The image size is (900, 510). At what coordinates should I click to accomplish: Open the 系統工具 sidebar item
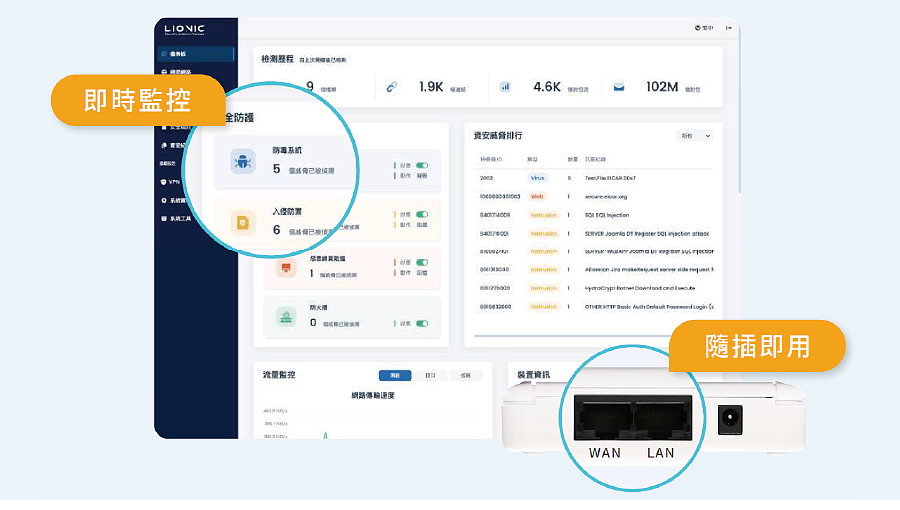tap(176, 219)
